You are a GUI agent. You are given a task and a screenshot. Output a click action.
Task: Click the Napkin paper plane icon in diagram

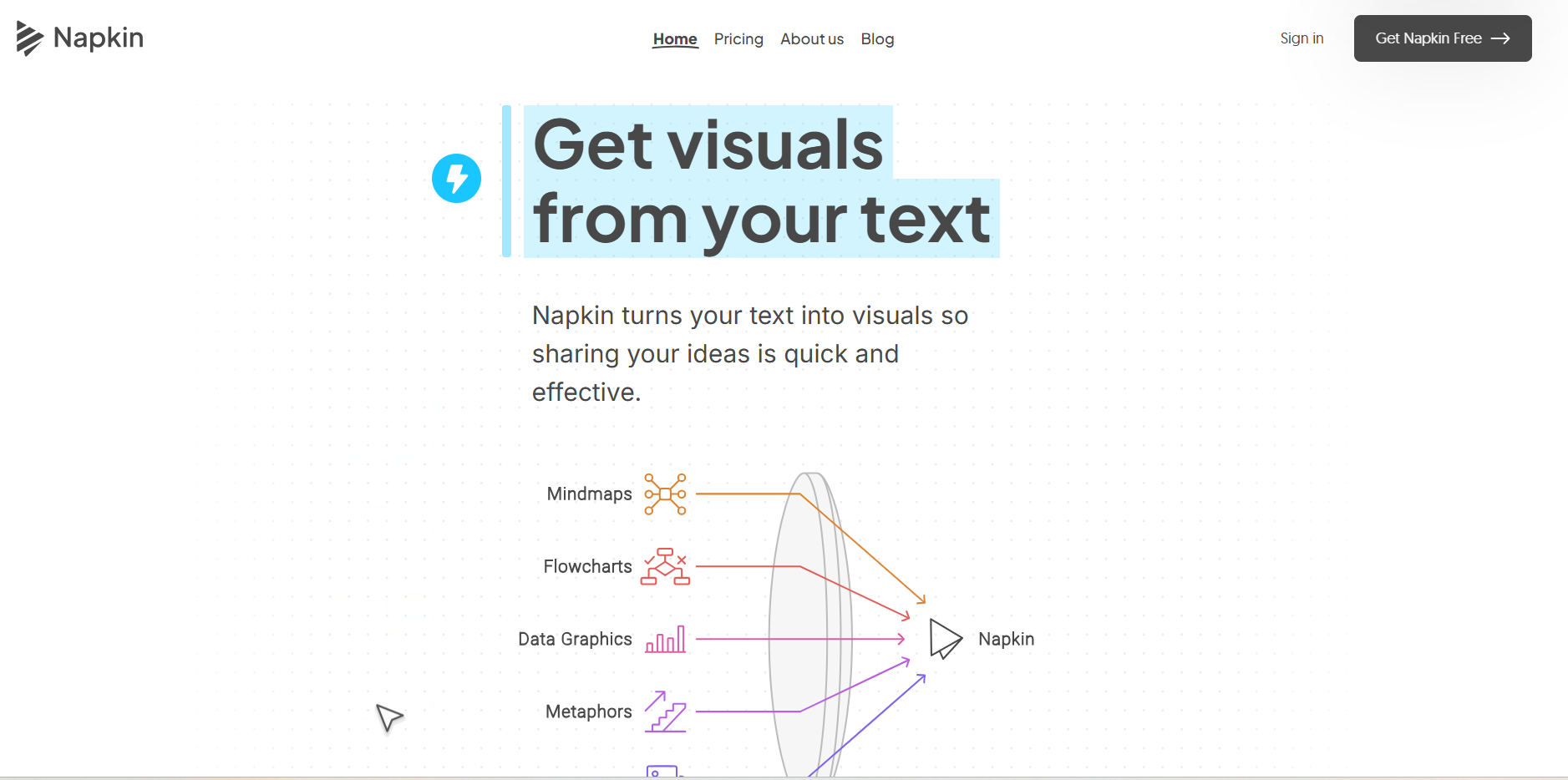coord(945,639)
